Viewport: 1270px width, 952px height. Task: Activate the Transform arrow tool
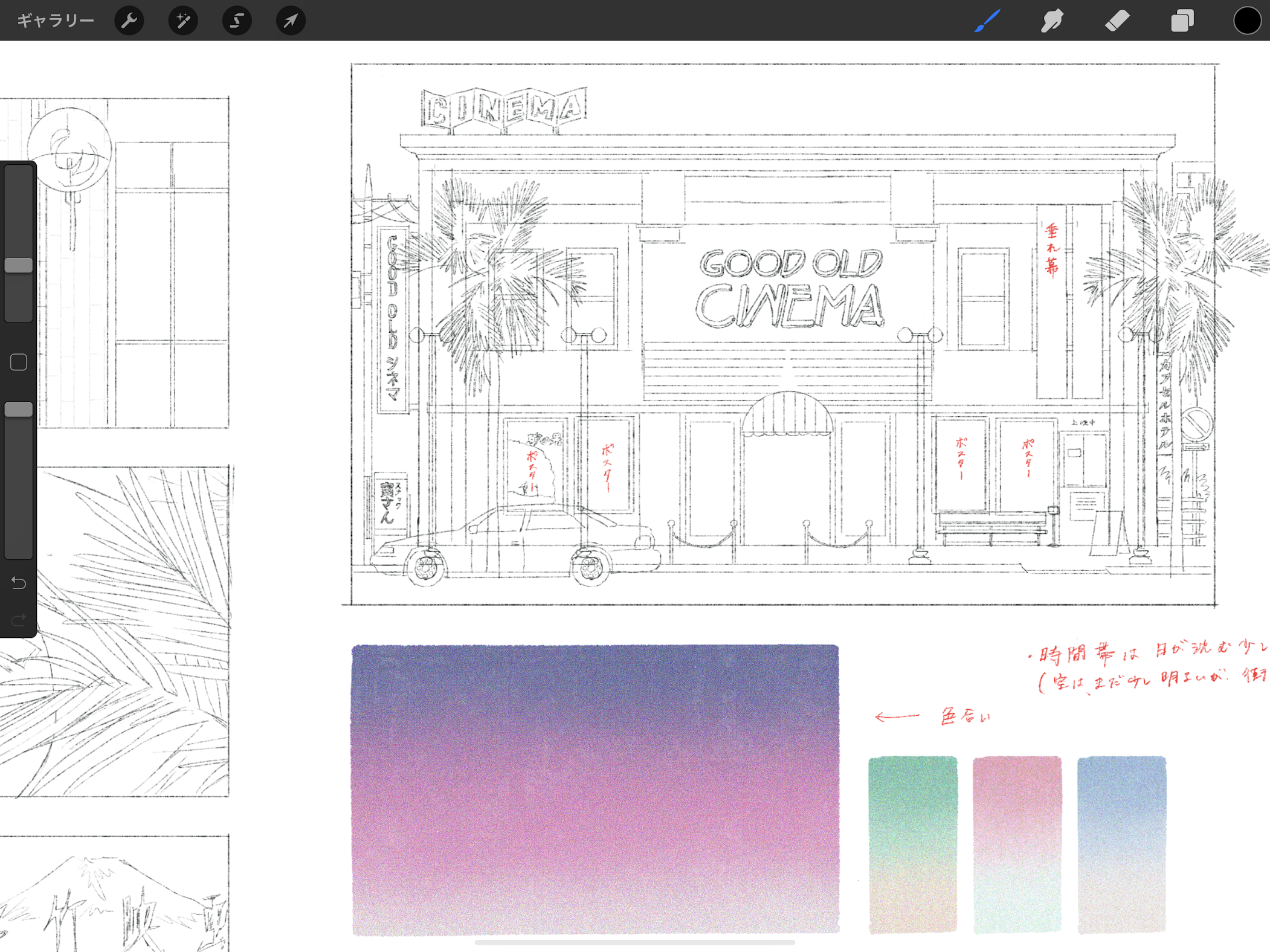coord(291,21)
